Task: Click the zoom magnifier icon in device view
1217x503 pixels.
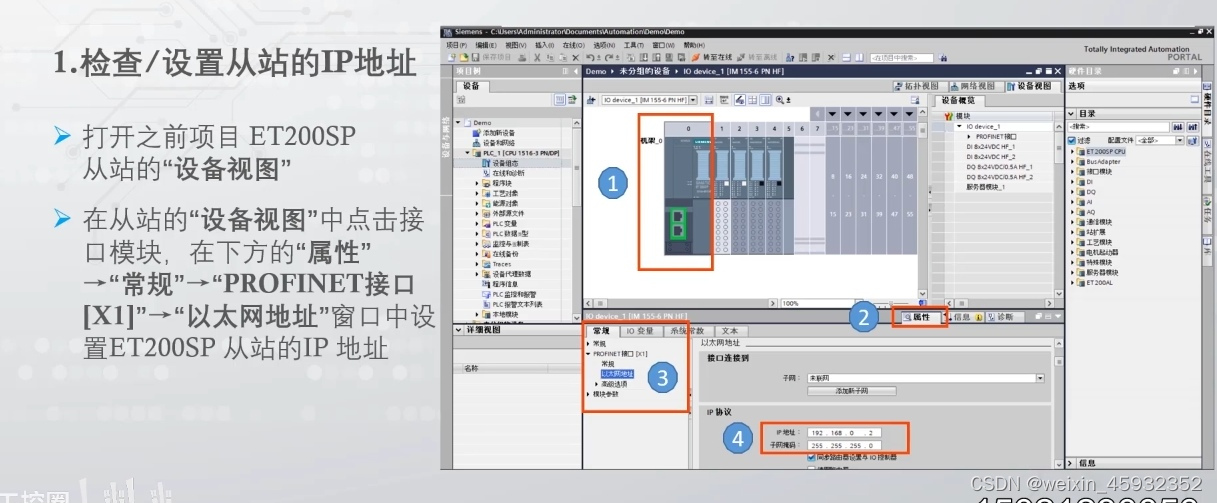Action: (781, 100)
